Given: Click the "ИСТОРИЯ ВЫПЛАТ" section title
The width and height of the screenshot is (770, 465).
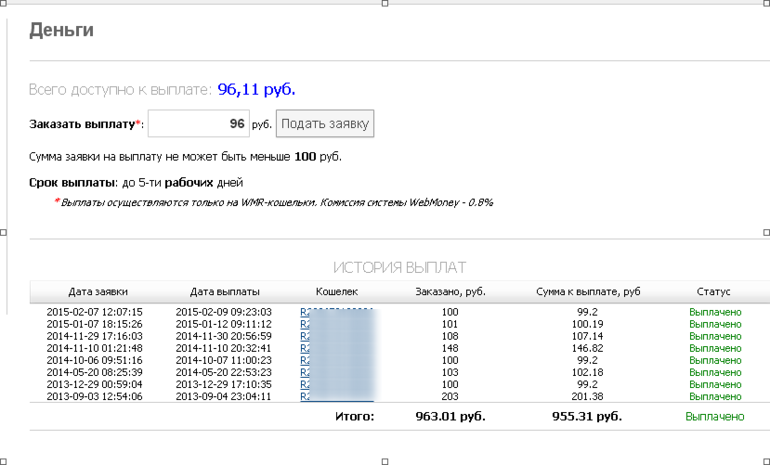Looking at the screenshot, I should [399, 267].
